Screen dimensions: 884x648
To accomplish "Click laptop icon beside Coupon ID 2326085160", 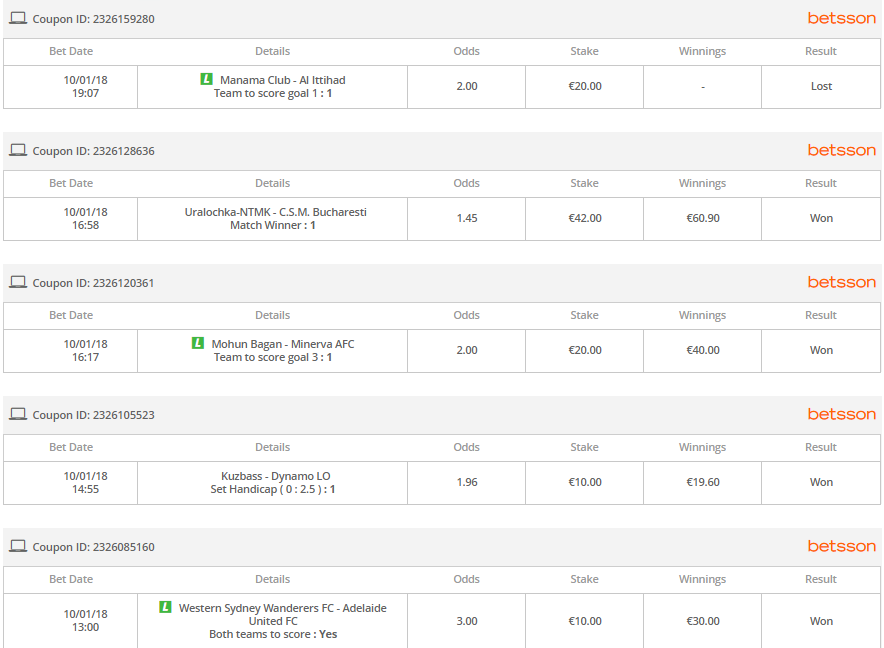I will [x=18, y=546].
